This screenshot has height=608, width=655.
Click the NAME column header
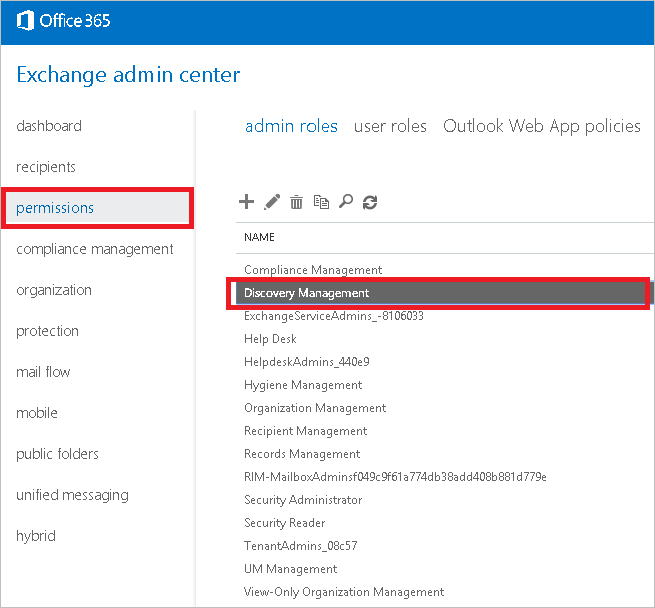259,237
